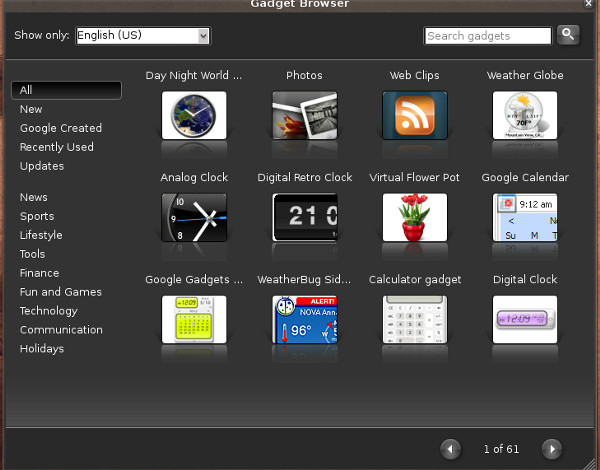Go to the previous page of gadgets
Screen dimensions: 600x470
point(450,449)
